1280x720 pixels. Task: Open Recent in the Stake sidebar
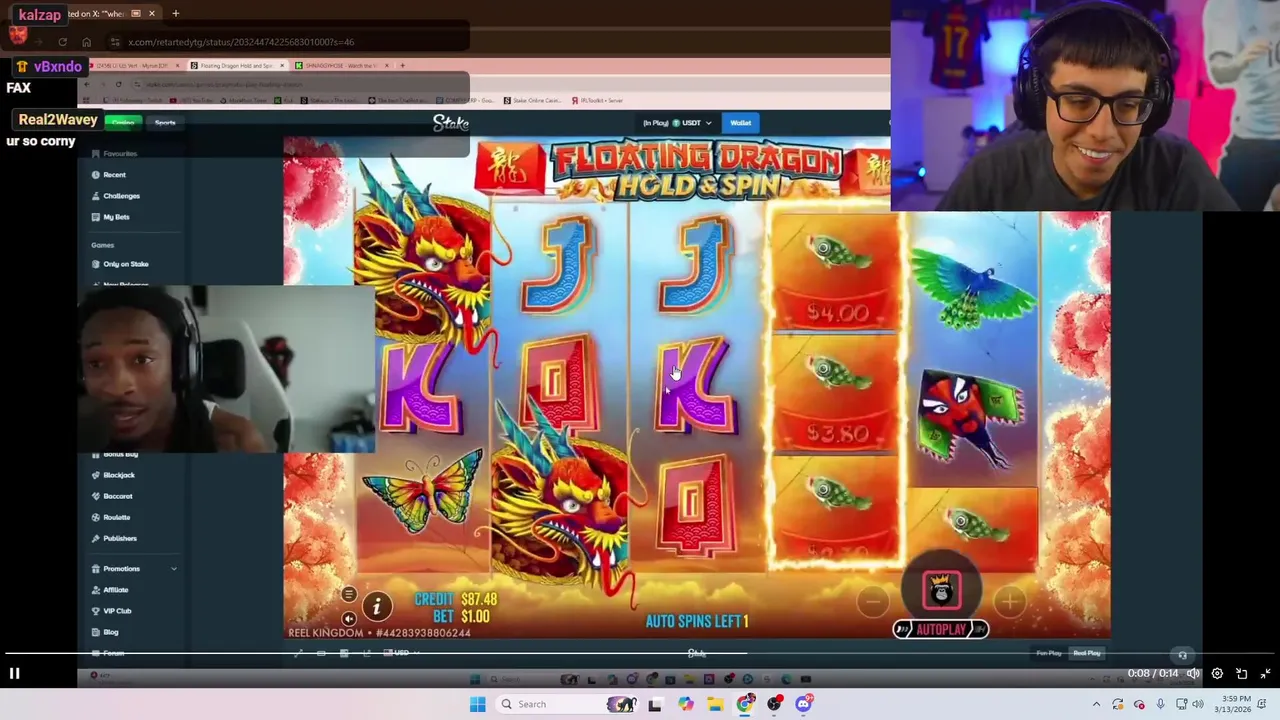(114, 175)
